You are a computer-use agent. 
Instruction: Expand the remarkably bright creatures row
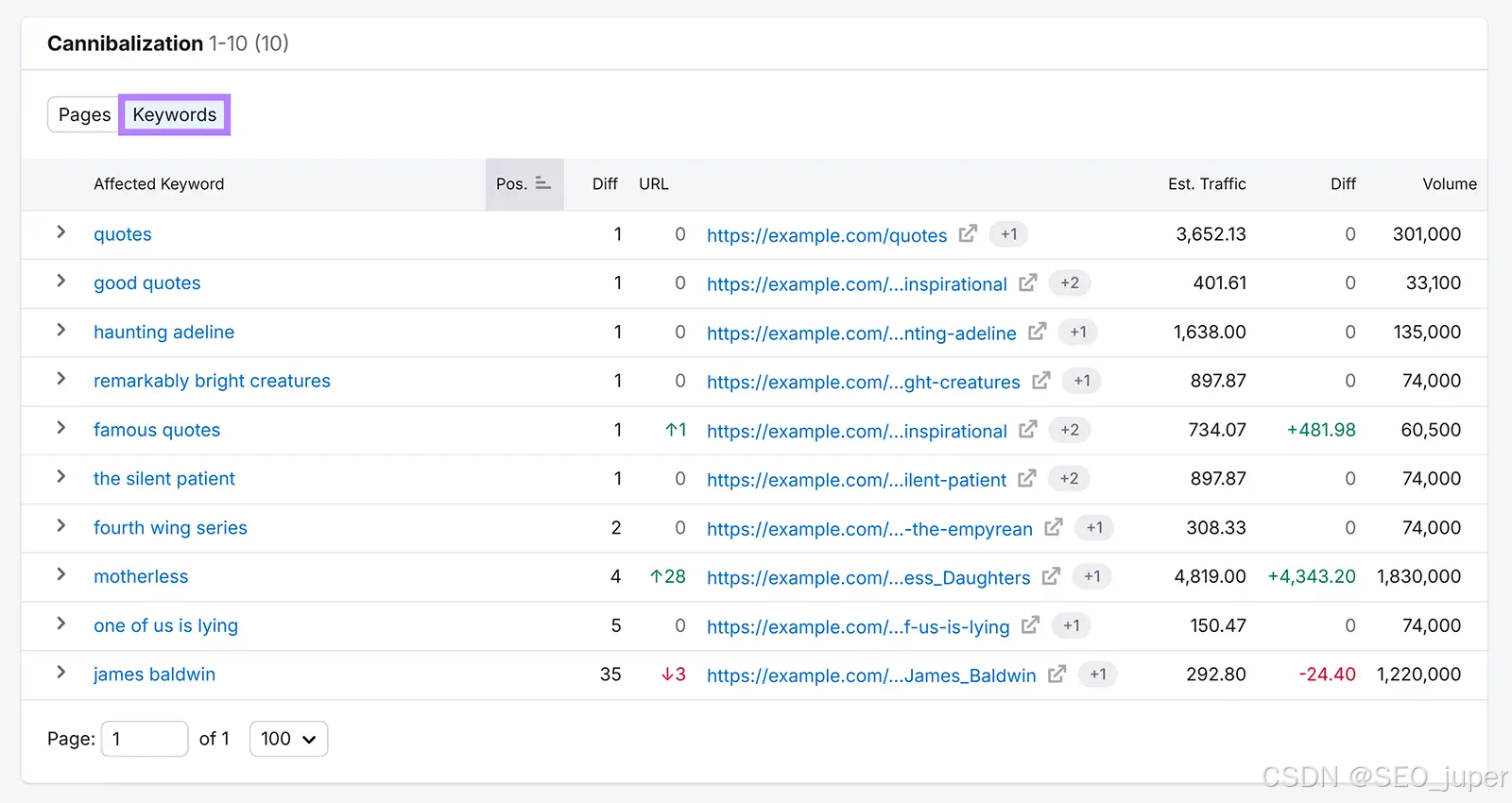point(61,379)
